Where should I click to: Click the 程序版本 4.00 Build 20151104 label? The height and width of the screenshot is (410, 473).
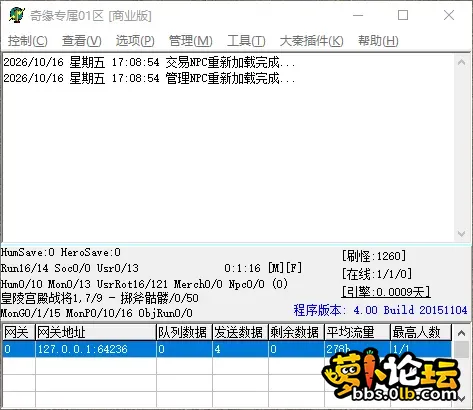tap(380, 310)
